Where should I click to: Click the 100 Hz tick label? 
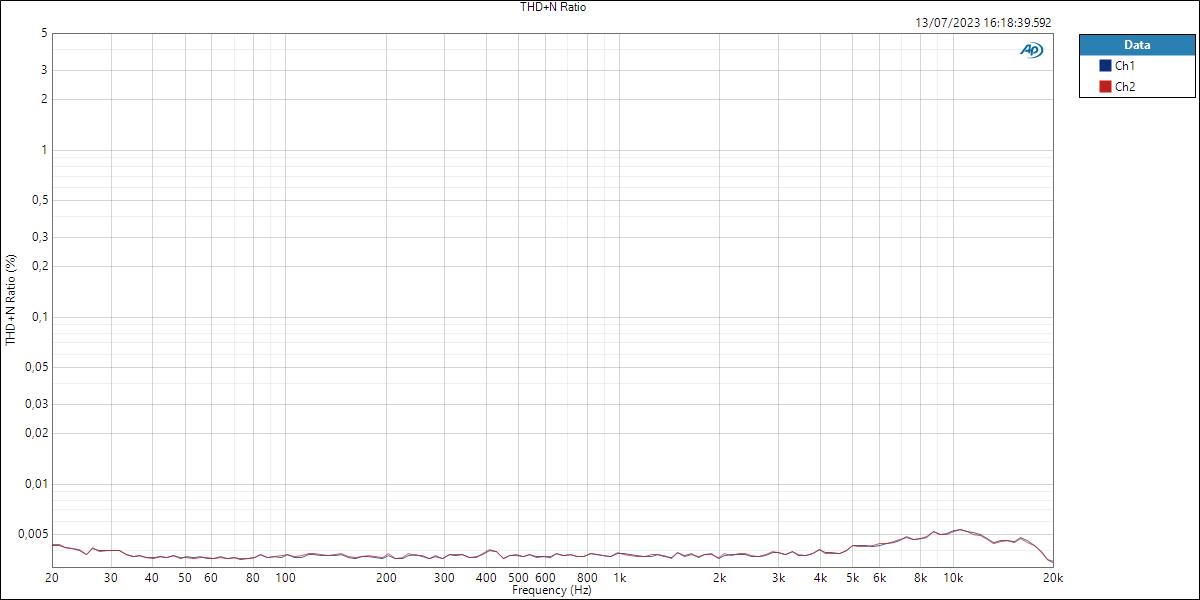(x=284, y=578)
